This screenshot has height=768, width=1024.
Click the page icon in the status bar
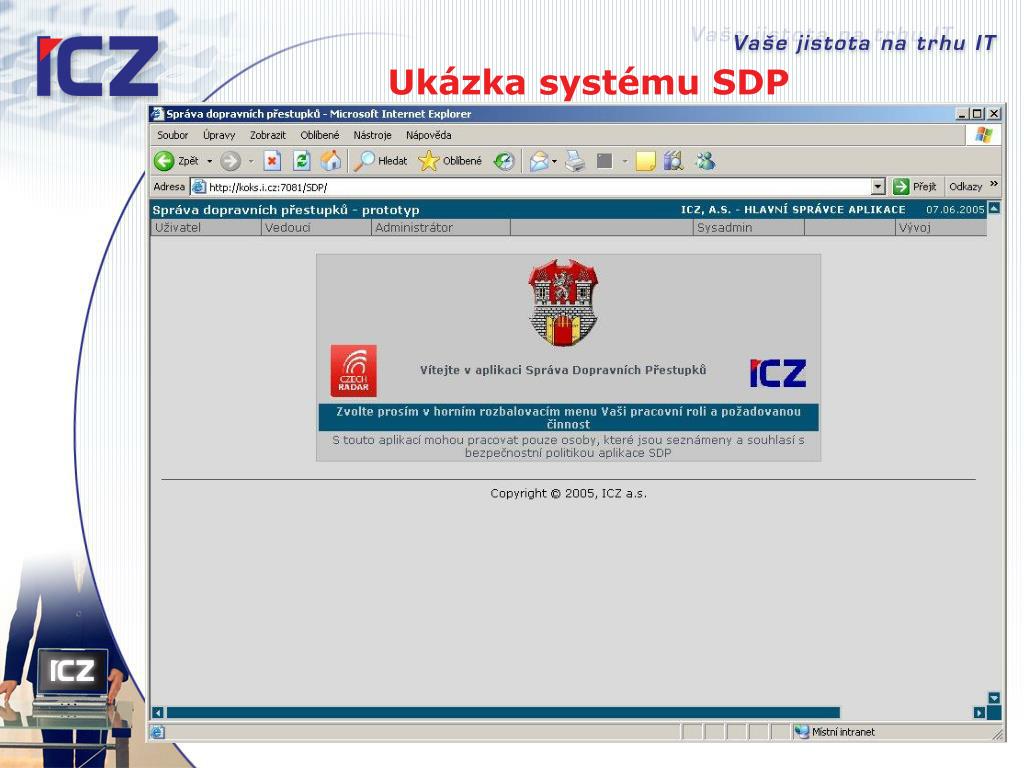[157, 732]
